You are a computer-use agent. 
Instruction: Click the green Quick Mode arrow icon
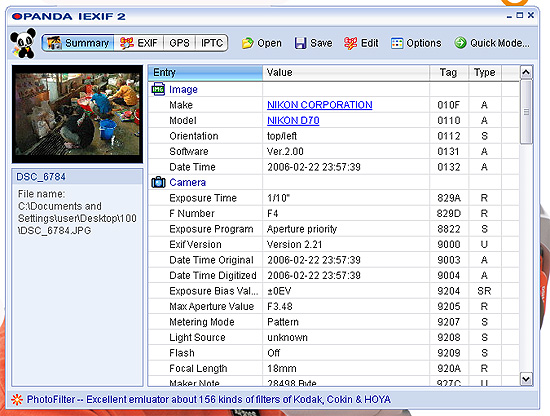click(460, 43)
